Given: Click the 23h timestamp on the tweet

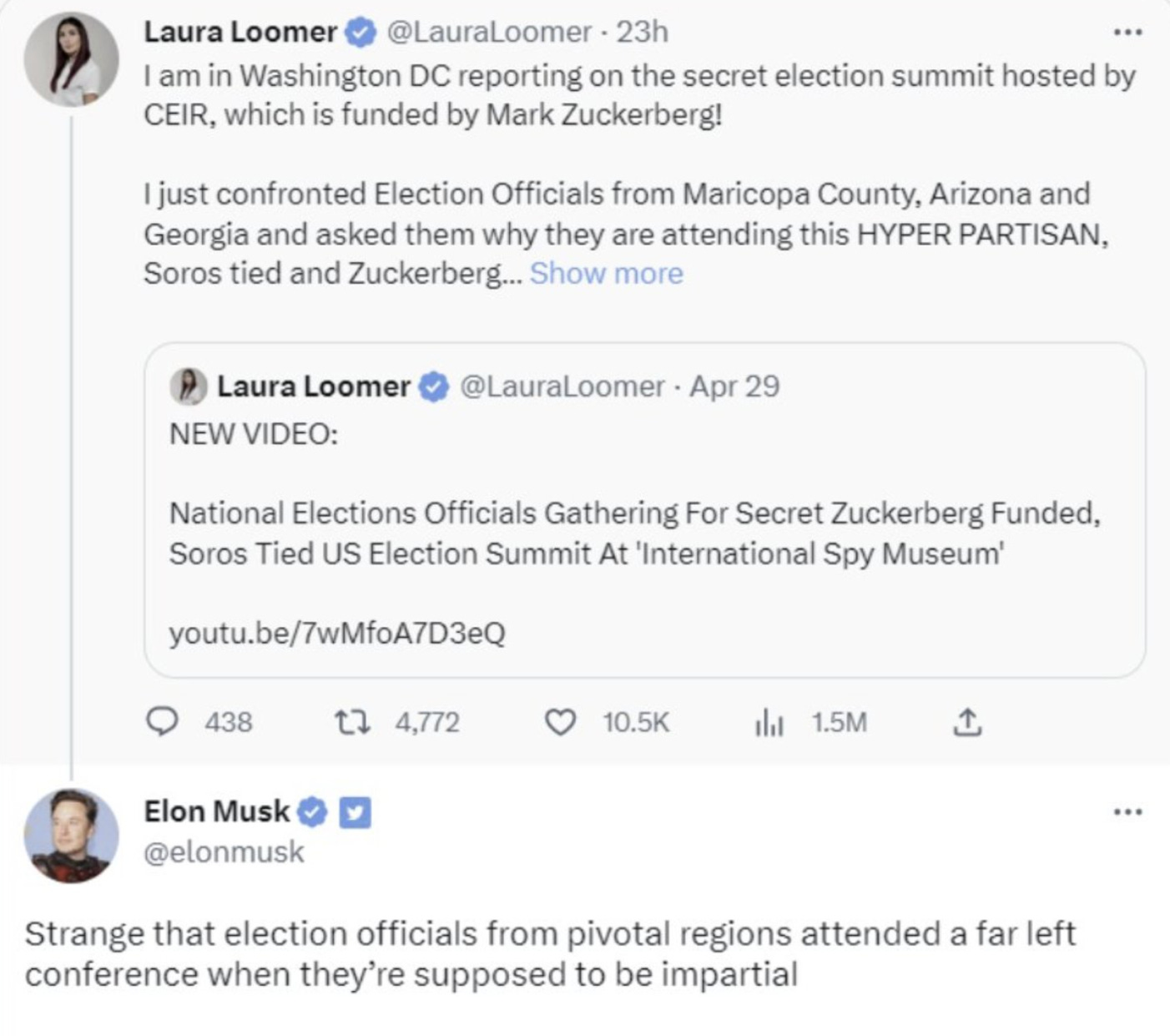Looking at the screenshot, I should click(642, 33).
